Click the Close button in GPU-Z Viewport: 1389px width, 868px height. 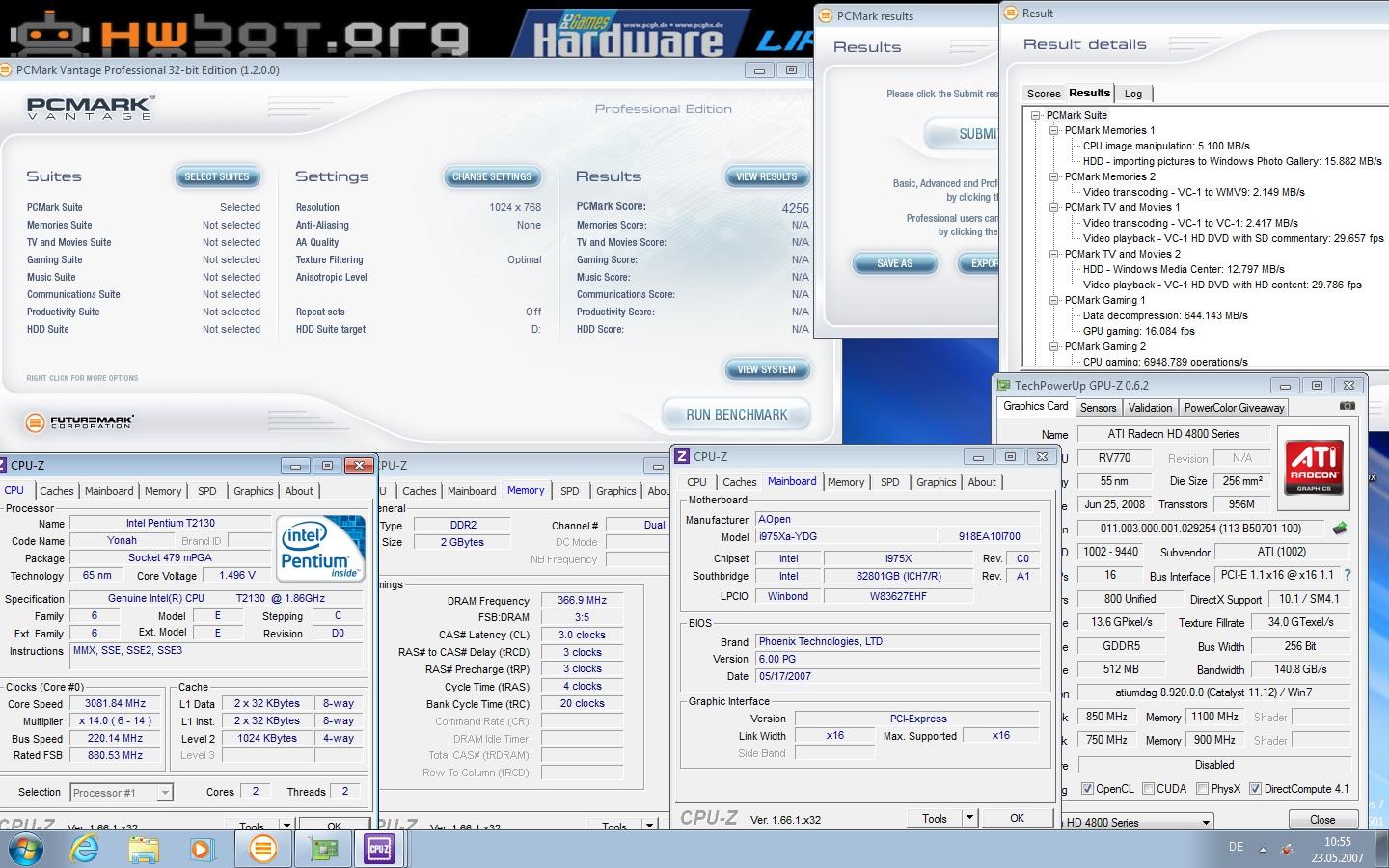(1322, 820)
